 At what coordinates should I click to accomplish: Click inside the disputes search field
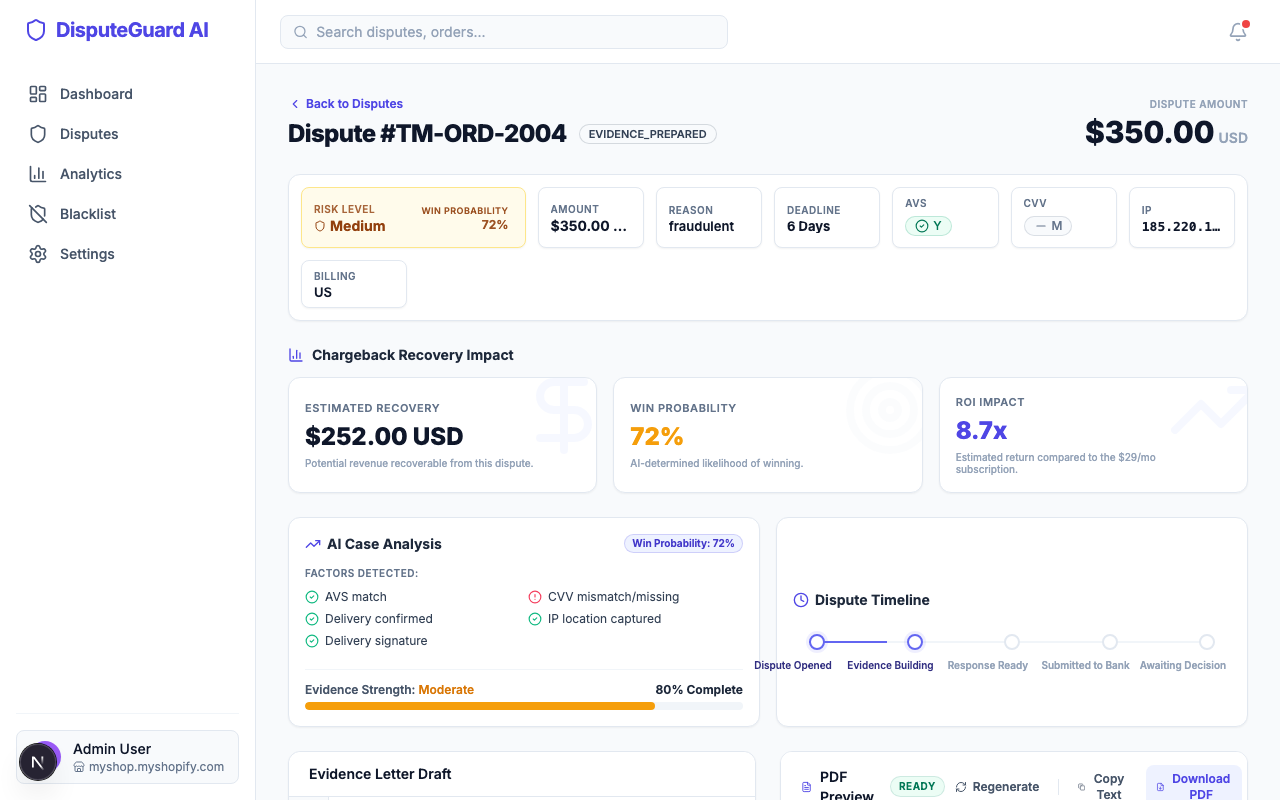(503, 32)
